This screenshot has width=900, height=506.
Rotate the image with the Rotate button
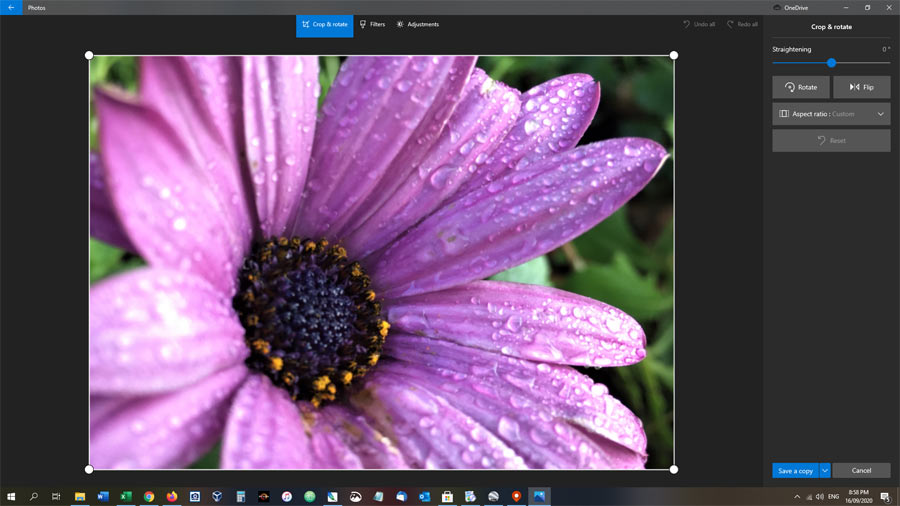coord(801,87)
